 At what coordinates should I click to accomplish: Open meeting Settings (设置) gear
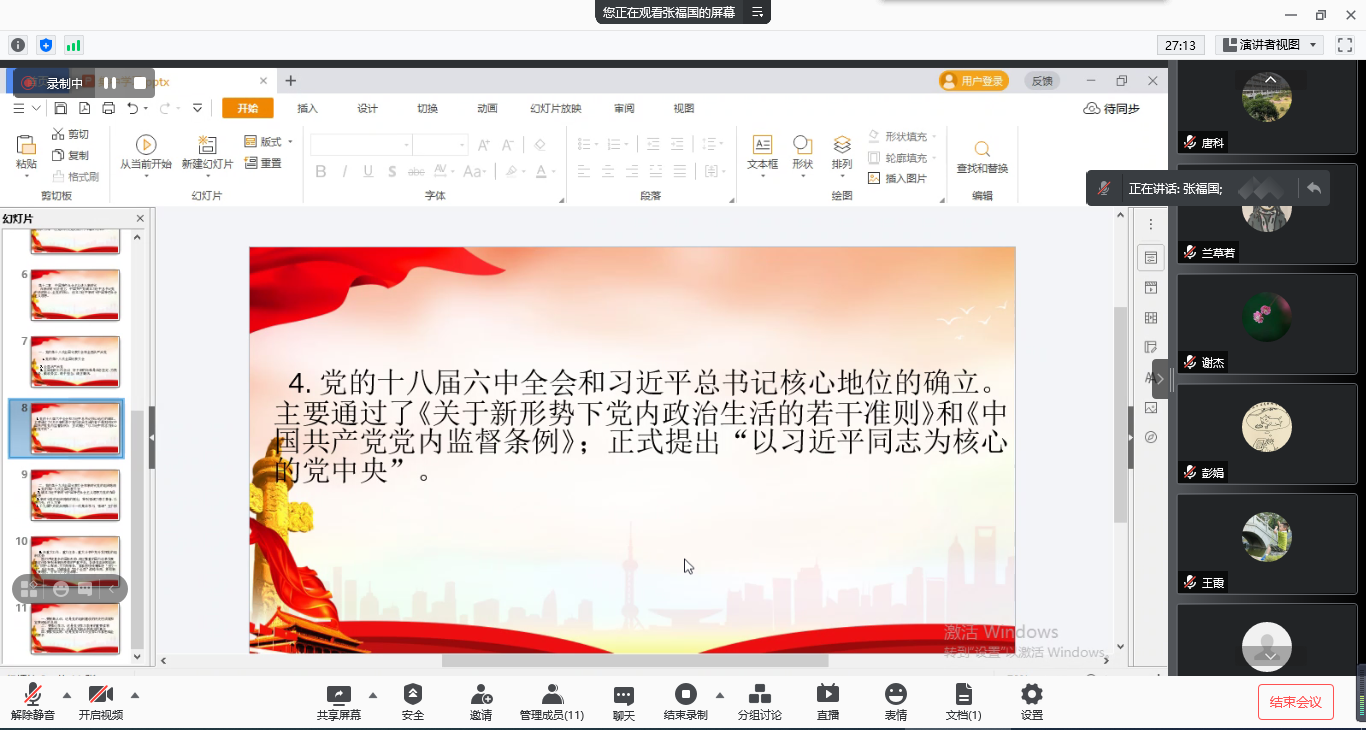pyautogui.click(x=1031, y=695)
